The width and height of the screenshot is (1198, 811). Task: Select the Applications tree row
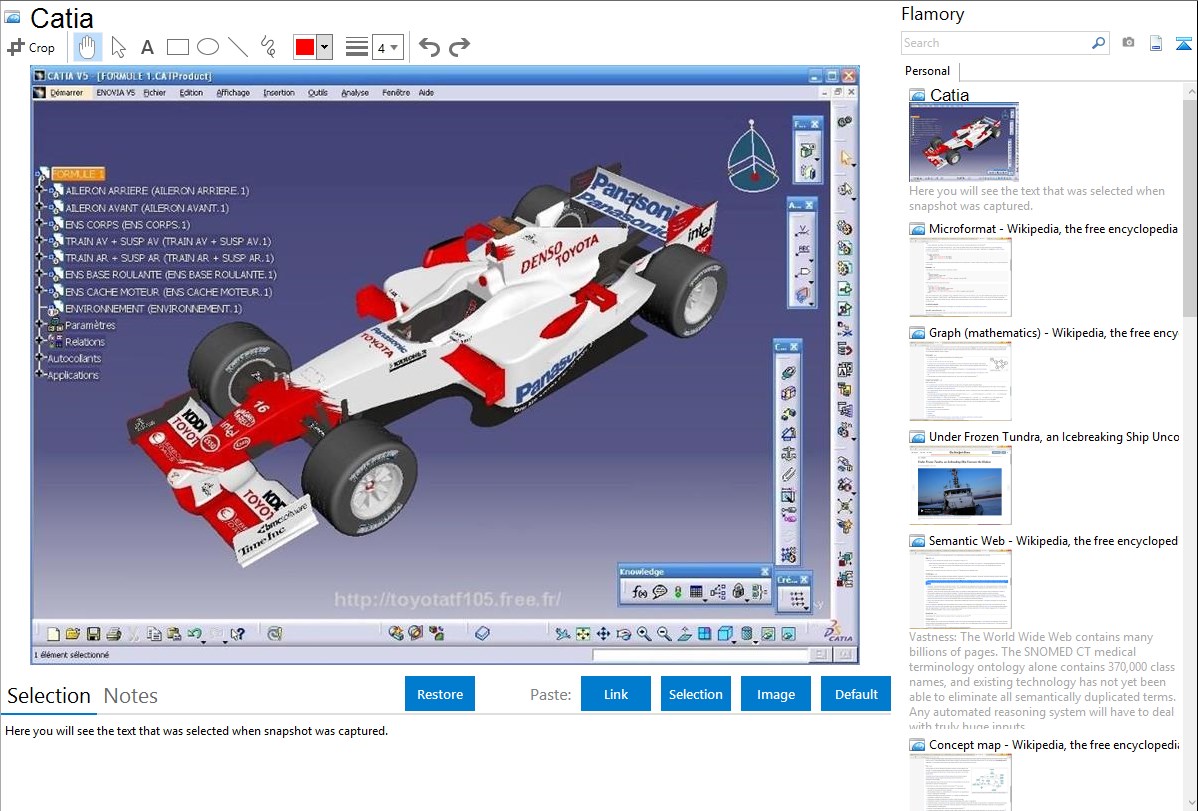(73, 375)
